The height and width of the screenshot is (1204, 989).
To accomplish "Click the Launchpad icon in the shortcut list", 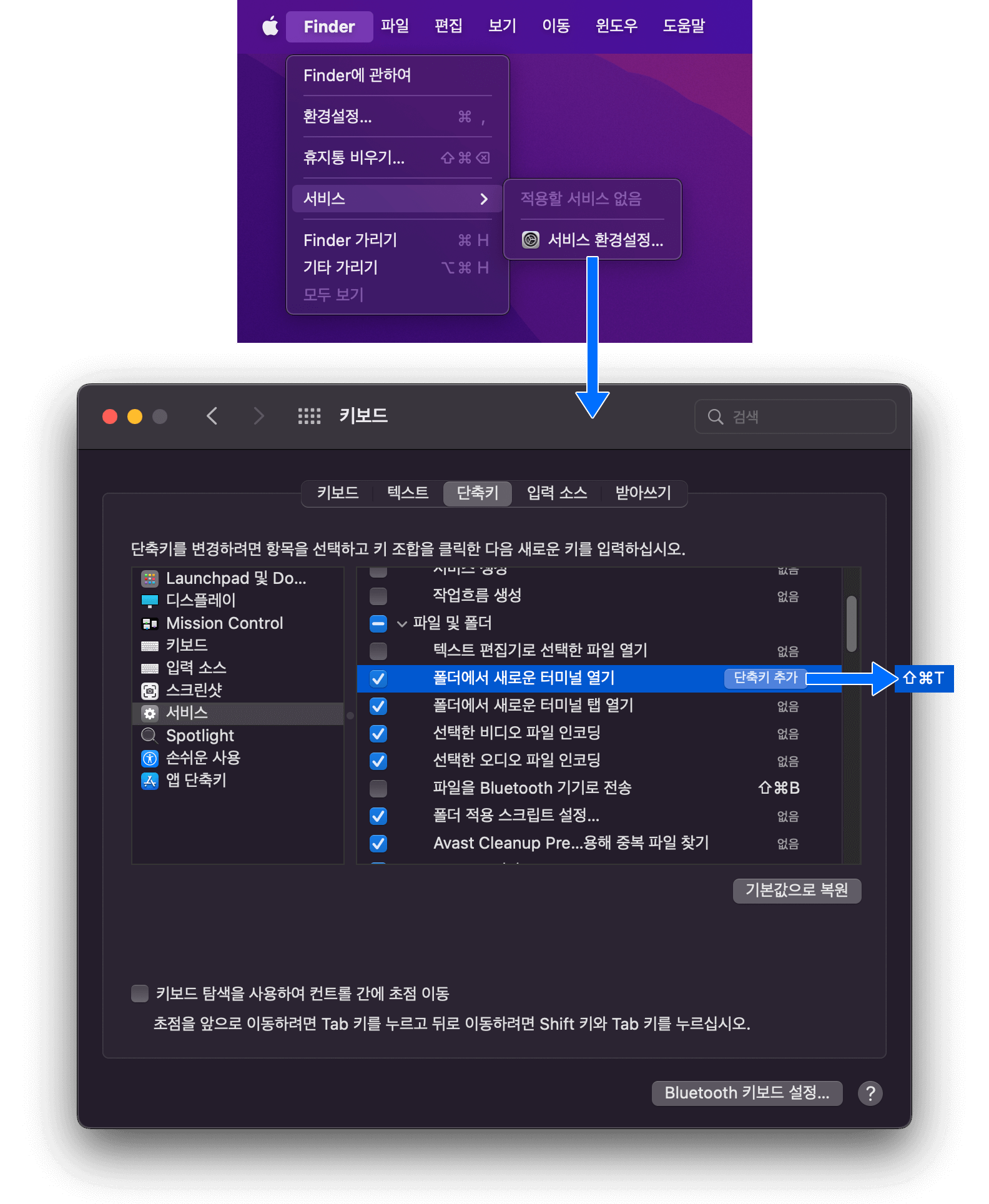I will (x=150, y=579).
